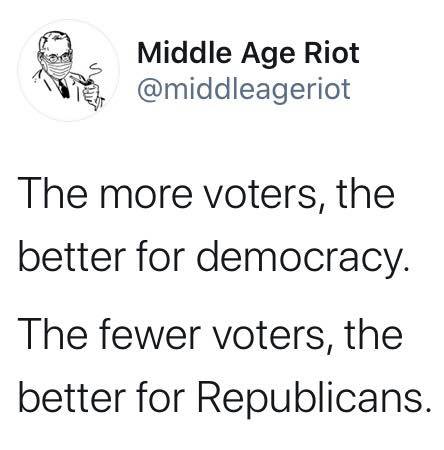Click the word 'Middle' in display name
The image size is (444, 450).
click(x=184, y=53)
